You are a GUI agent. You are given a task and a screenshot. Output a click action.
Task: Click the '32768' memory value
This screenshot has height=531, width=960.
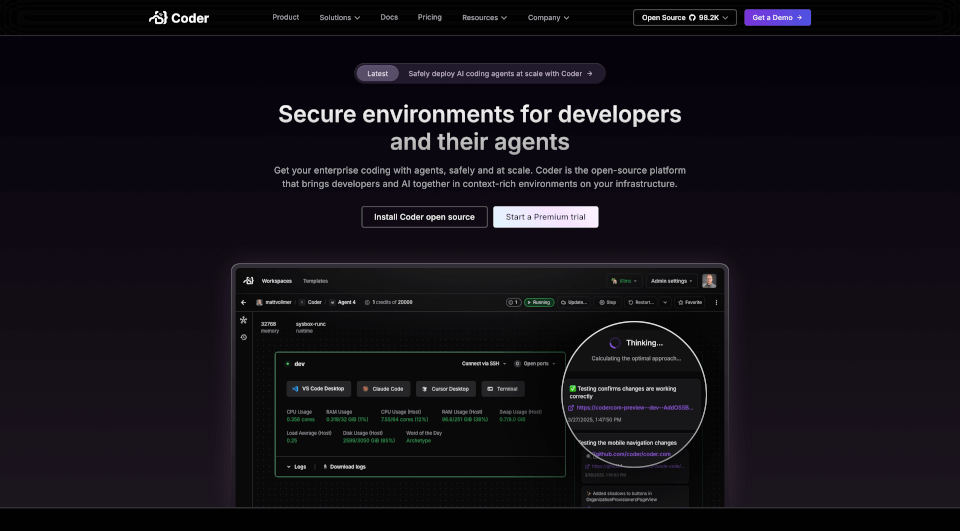click(268, 324)
